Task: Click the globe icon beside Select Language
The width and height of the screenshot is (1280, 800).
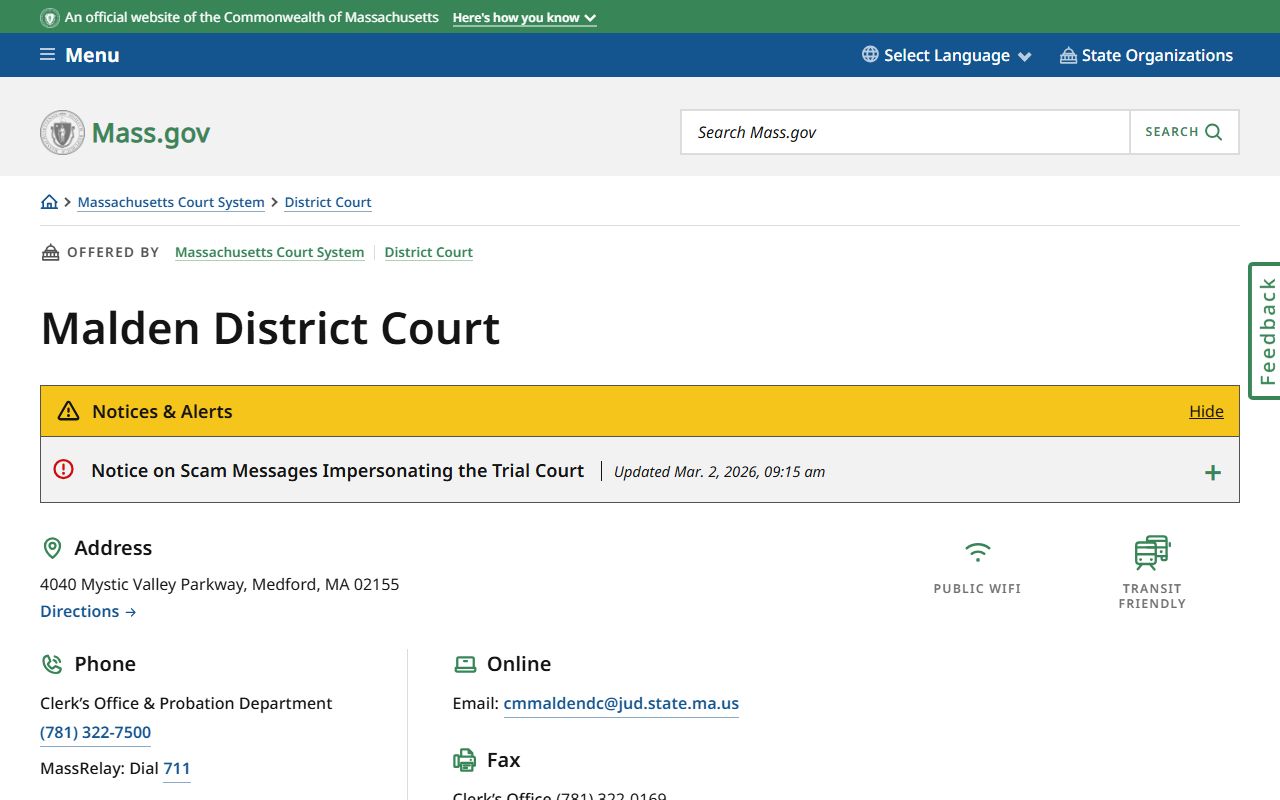Action: coord(870,55)
